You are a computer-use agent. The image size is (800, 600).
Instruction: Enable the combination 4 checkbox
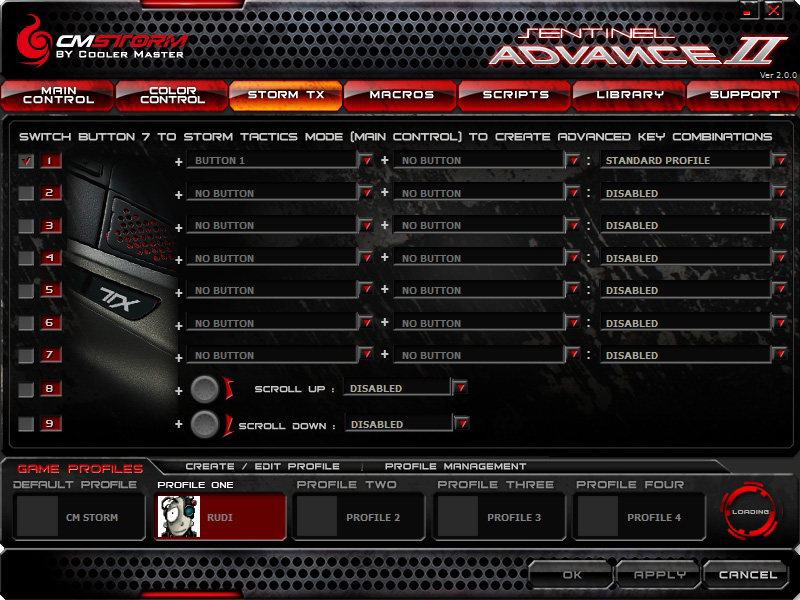[x=26, y=258]
